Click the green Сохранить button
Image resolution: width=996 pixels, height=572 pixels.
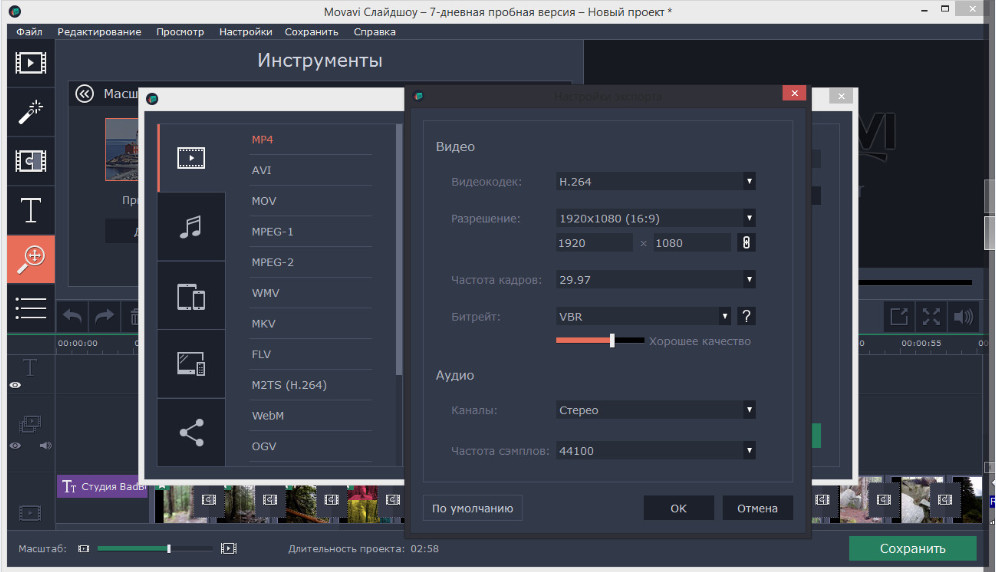[912, 548]
